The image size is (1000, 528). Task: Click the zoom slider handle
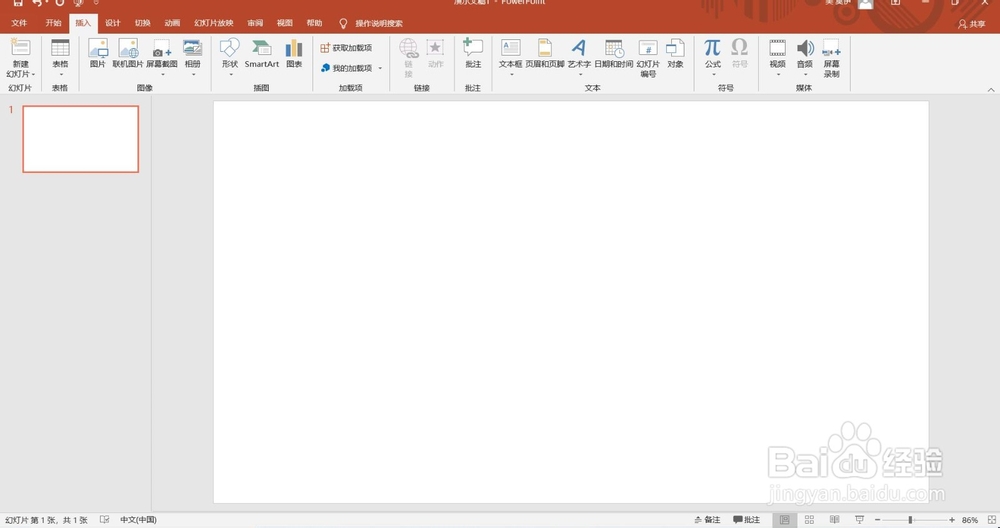(x=910, y=520)
